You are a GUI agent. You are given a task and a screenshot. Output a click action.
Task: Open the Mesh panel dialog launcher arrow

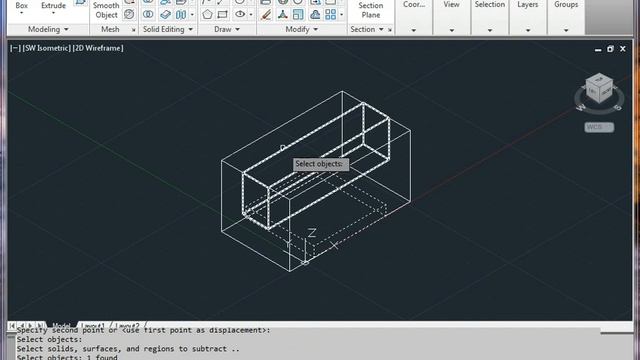(x=133, y=30)
